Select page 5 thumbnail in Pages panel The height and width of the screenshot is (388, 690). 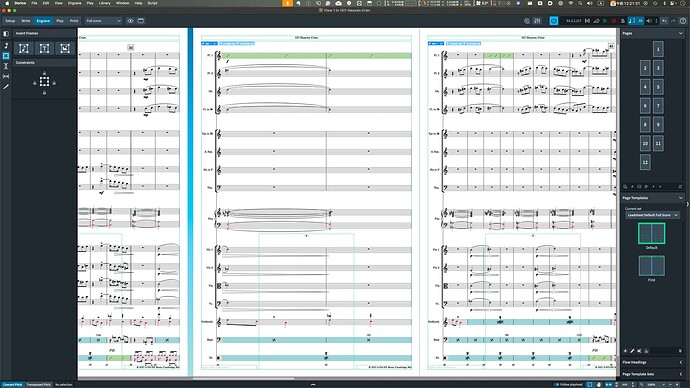[658, 87]
